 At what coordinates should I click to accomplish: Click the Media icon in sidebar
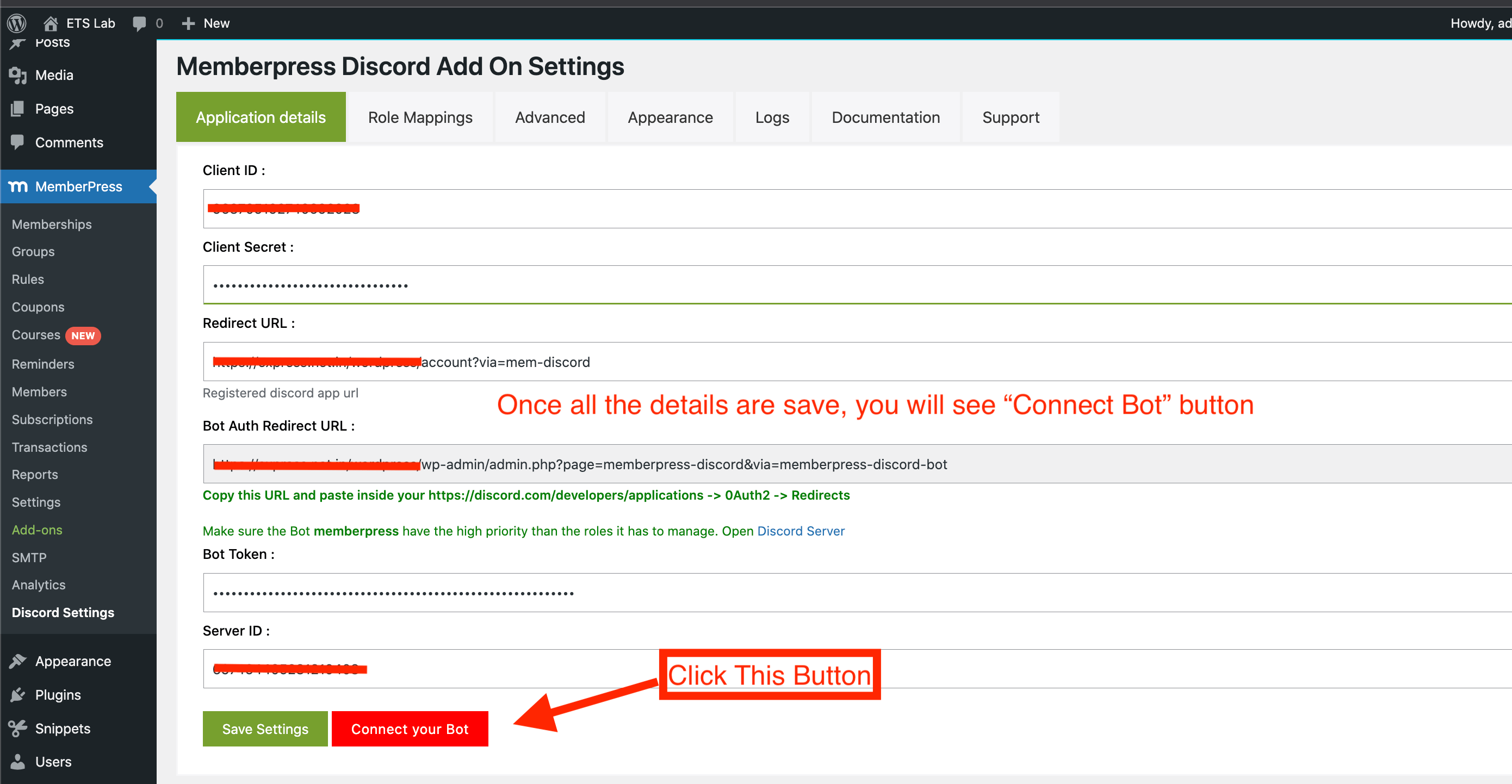17,75
